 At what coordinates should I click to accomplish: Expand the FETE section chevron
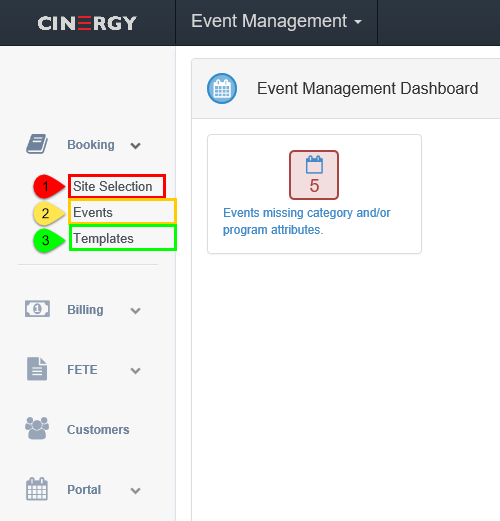click(x=135, y=371)
